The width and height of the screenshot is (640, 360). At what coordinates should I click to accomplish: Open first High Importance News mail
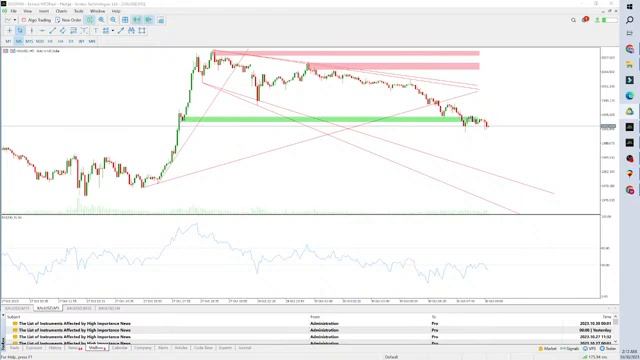pos(310,323)
